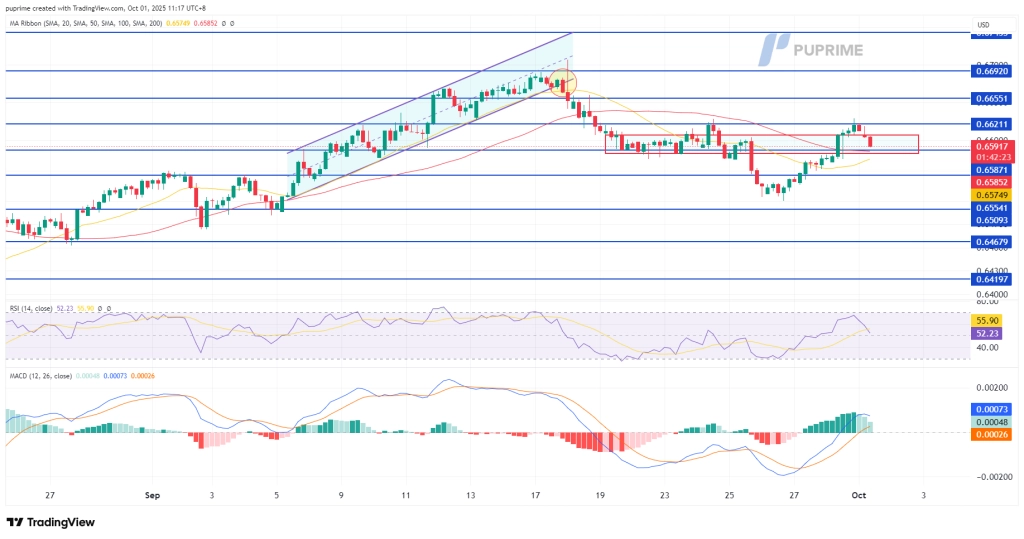Click the Sep label on the time axis

click(x=152, y=495)
